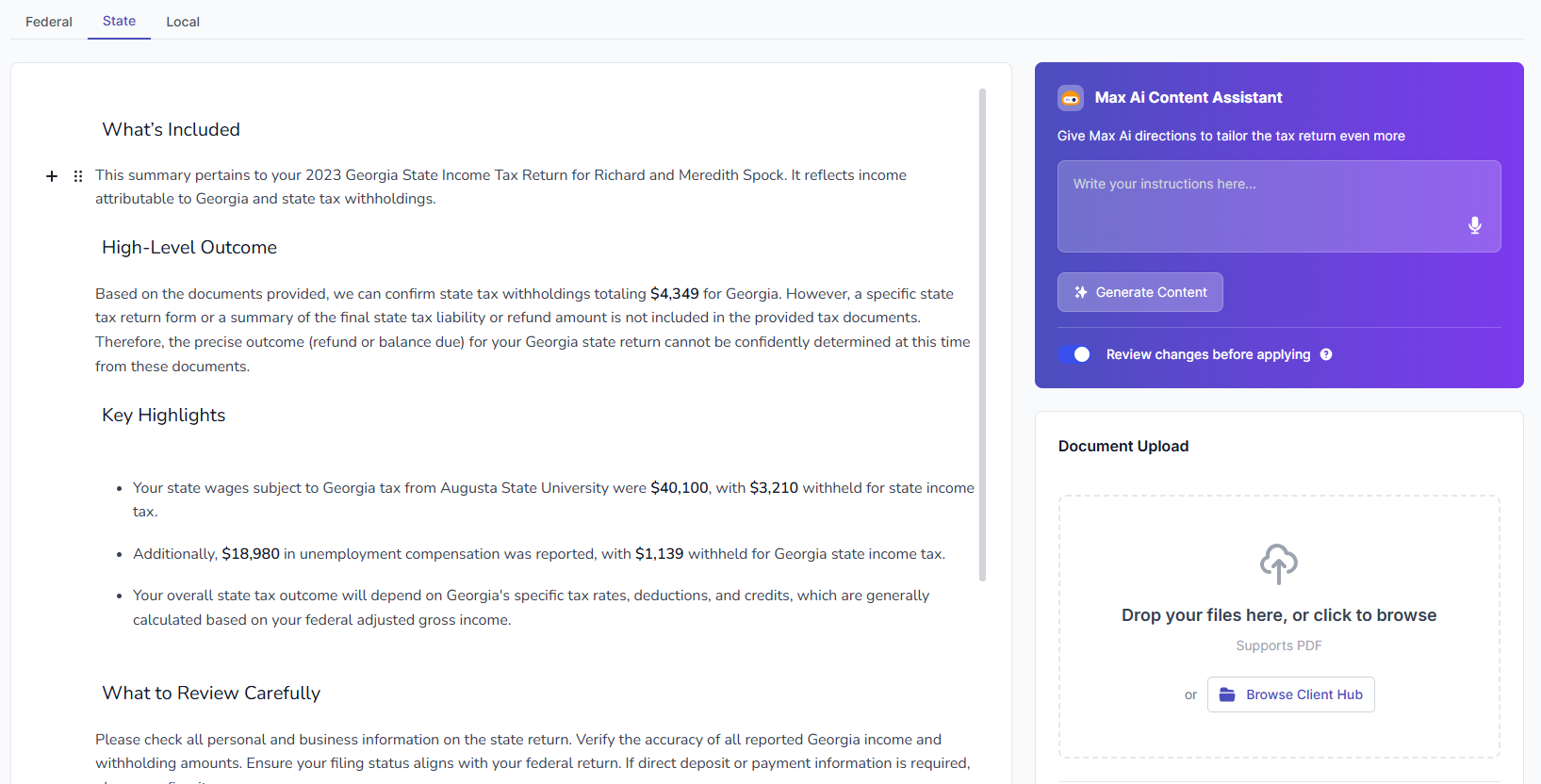Click Generate Content button
Viewport: 1541px width, 784px height.
pyautogui.click(x=1140, y=292)
